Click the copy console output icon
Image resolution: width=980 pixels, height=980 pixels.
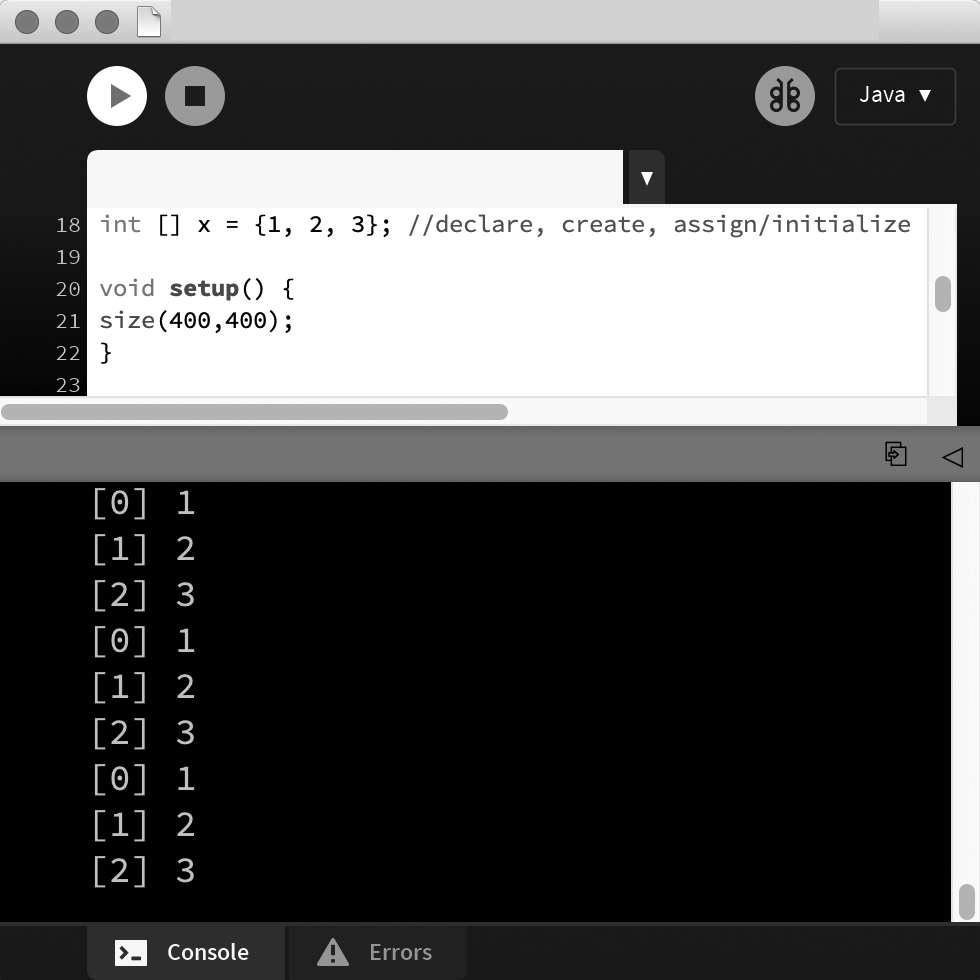[x=896, y=454]
